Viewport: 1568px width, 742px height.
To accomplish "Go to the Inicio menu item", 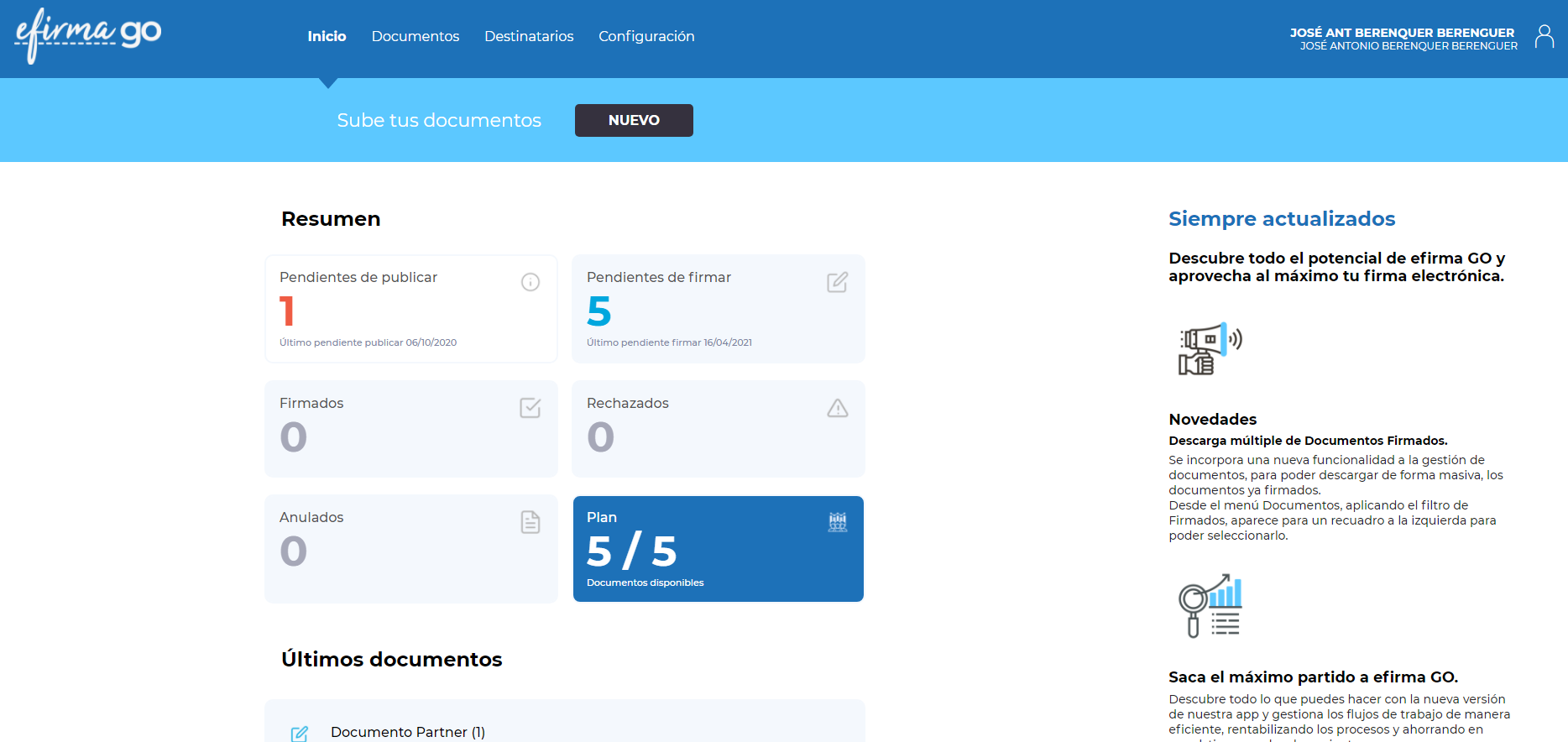I will (327, 36).
